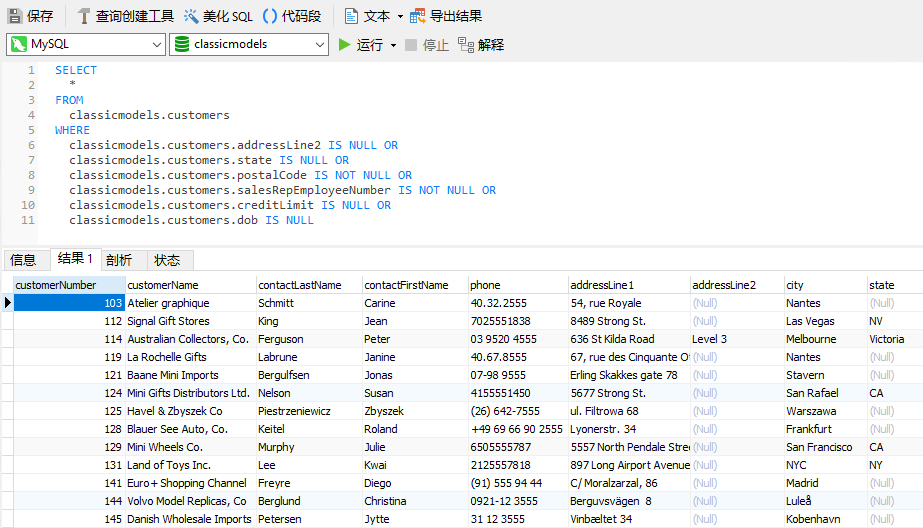Screen dimensions: 923x528
Task: Select cell 'Euro+ Shopping Channel'
Action: [191, 483]
